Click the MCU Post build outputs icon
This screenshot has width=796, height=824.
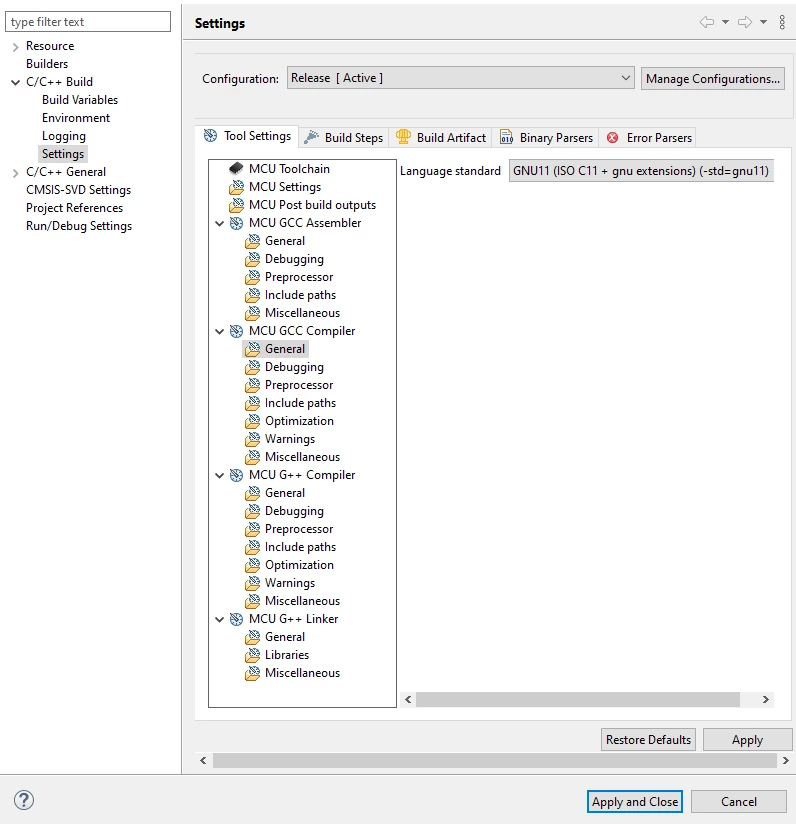[236, 204]
